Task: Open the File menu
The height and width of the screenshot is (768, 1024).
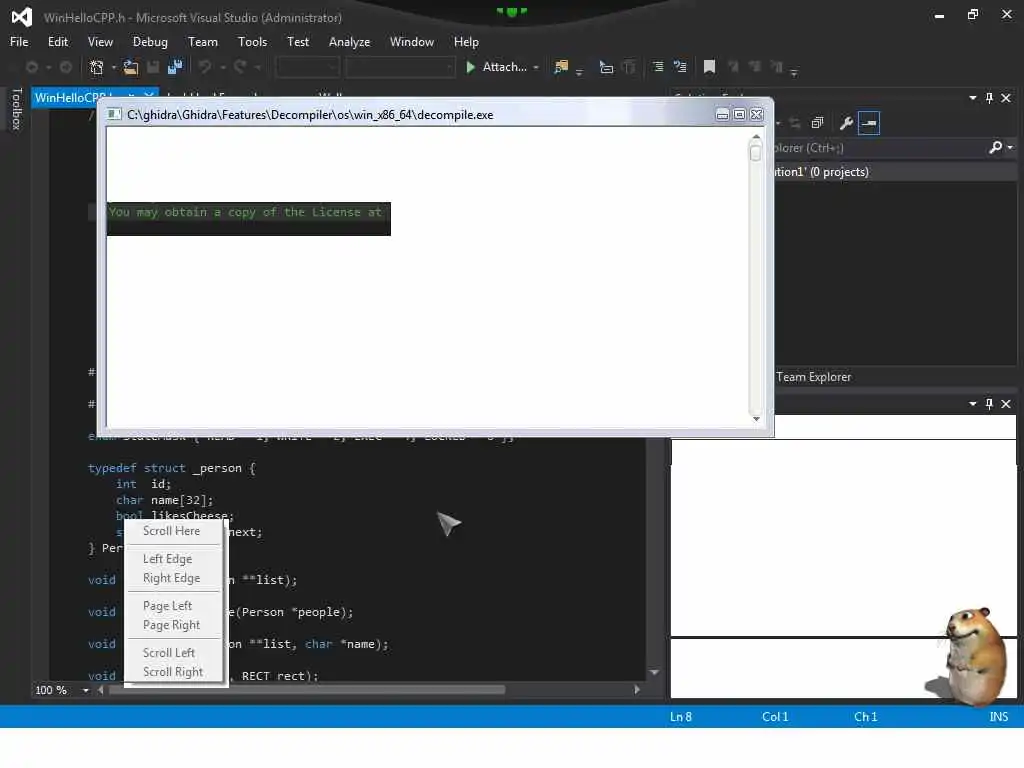Action: point(19,42)
